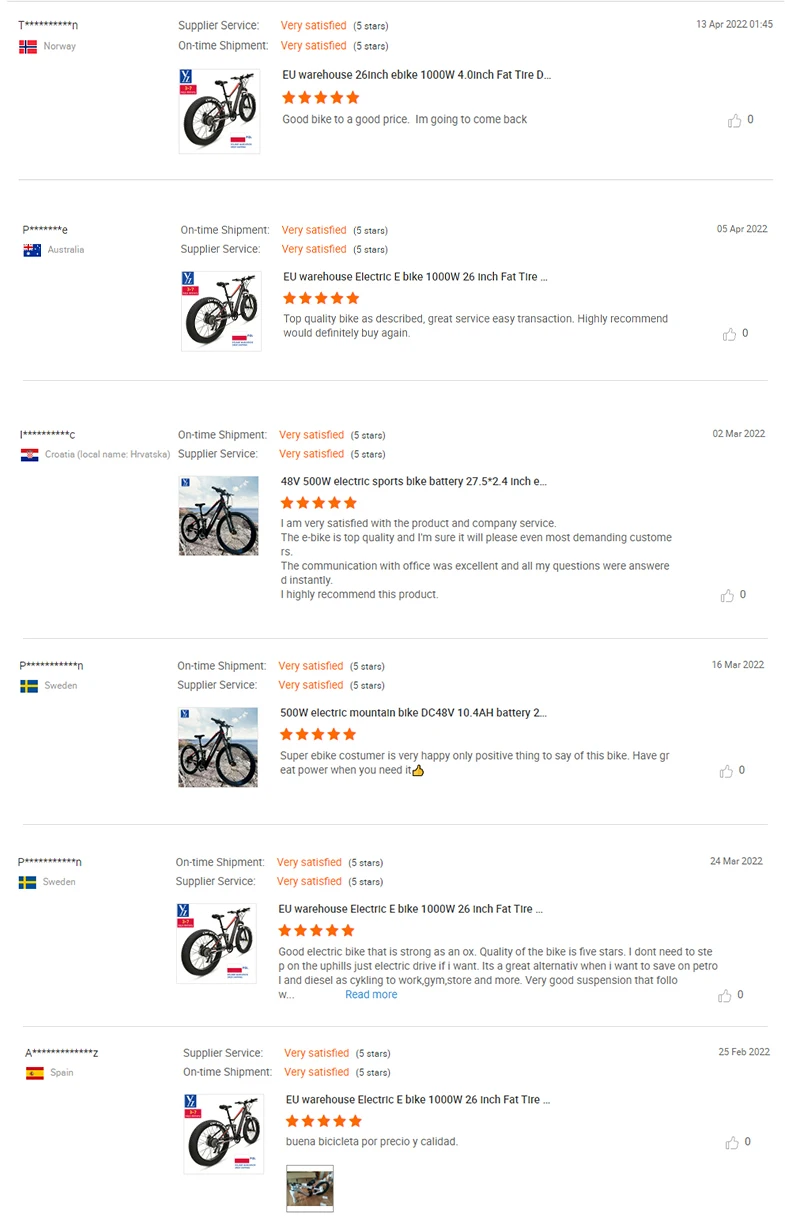Open fat tire bike thumbnail in Norway review
The image size is (790, 1226).
click(219, 111)
